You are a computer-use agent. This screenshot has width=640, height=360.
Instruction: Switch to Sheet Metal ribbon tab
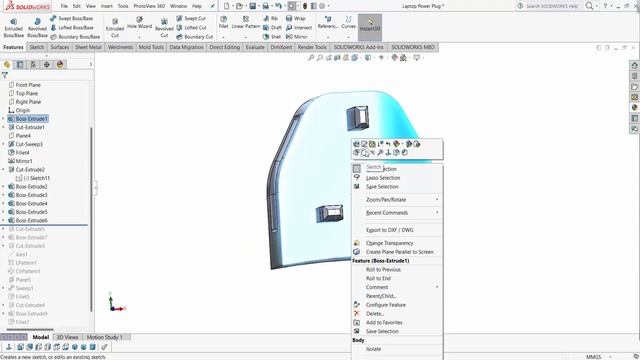88,47
